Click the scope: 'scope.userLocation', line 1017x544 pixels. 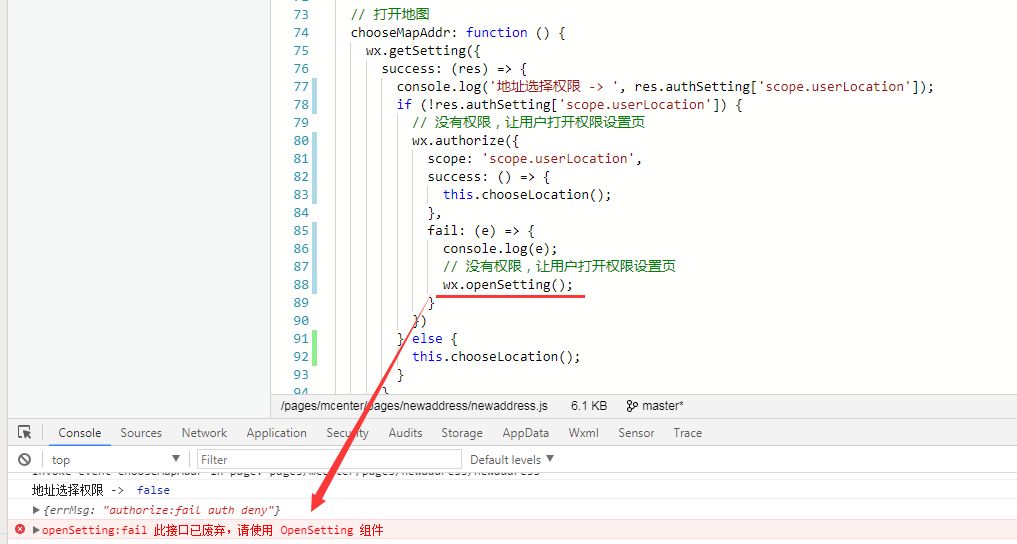point(534,158)
